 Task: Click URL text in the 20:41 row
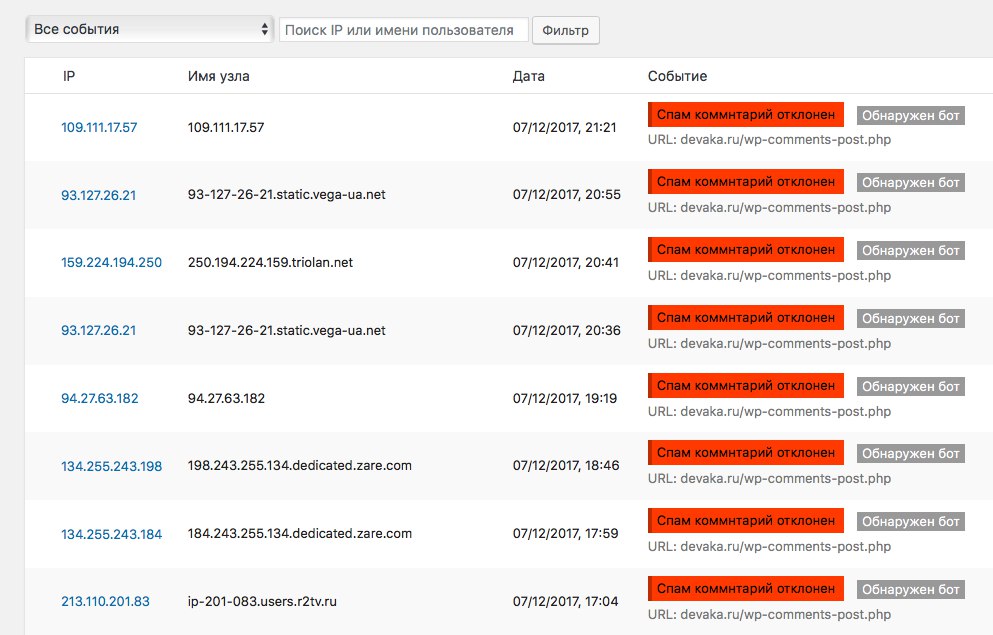[x=769, y=275]
